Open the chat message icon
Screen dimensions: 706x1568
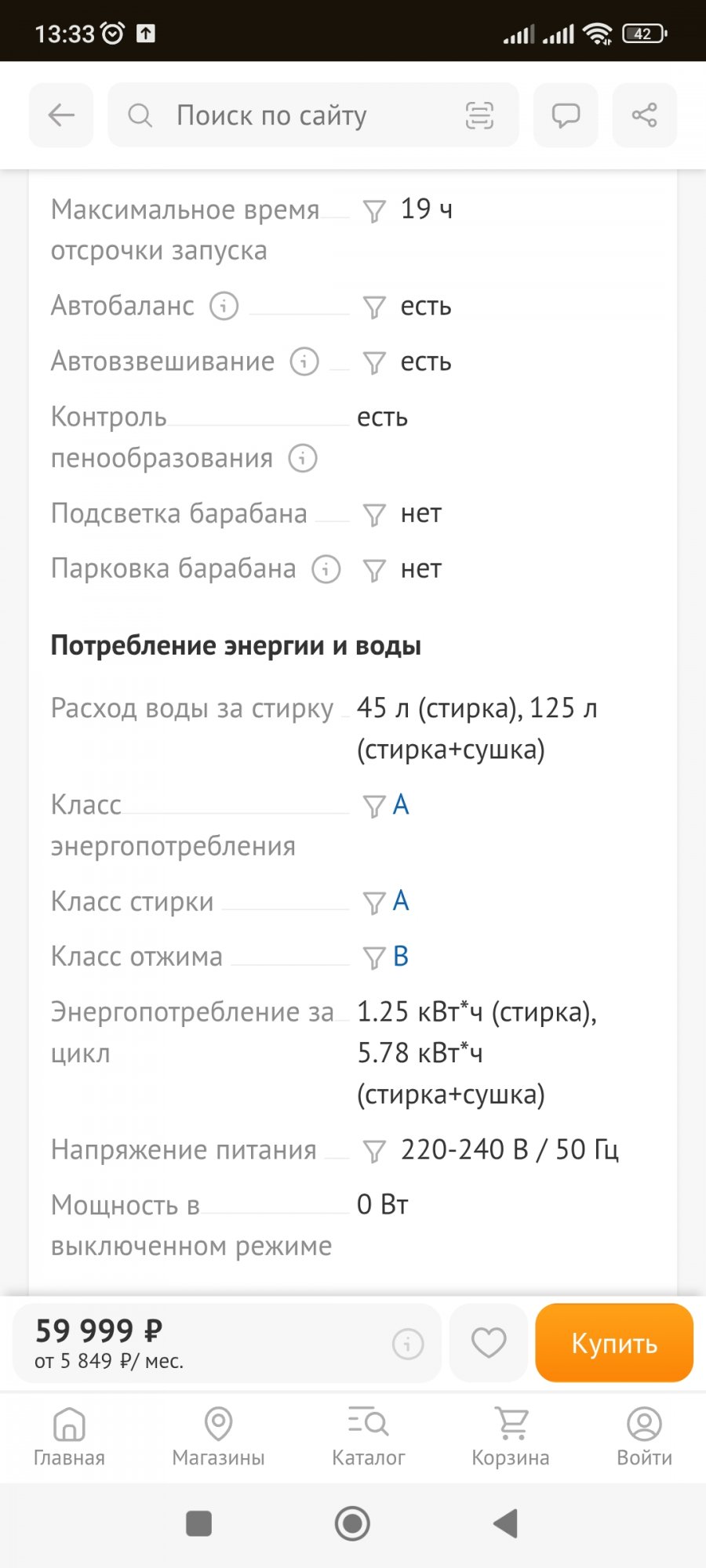(x=566, y=115)
